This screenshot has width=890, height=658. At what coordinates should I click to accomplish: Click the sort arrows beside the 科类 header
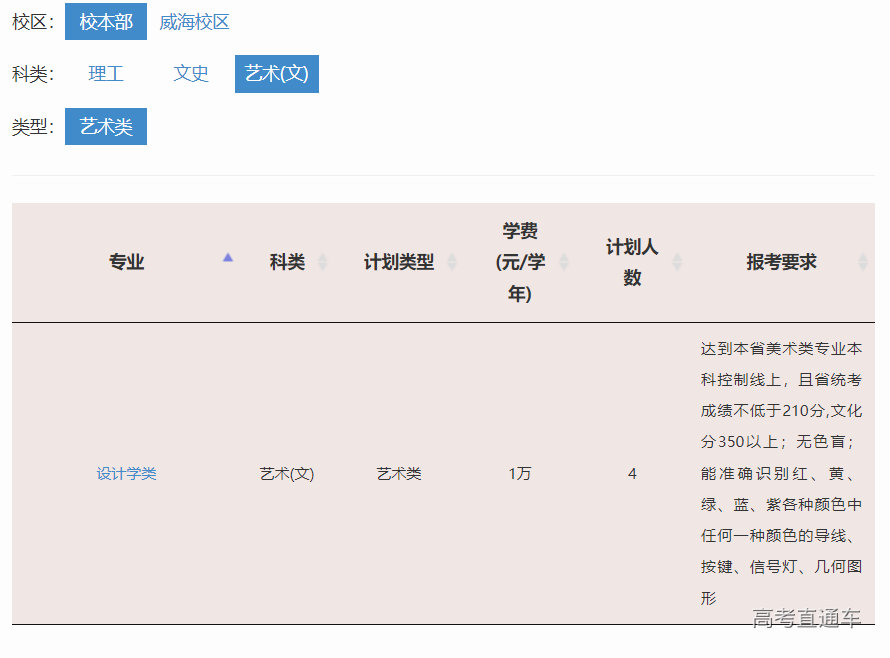point(322,262)
